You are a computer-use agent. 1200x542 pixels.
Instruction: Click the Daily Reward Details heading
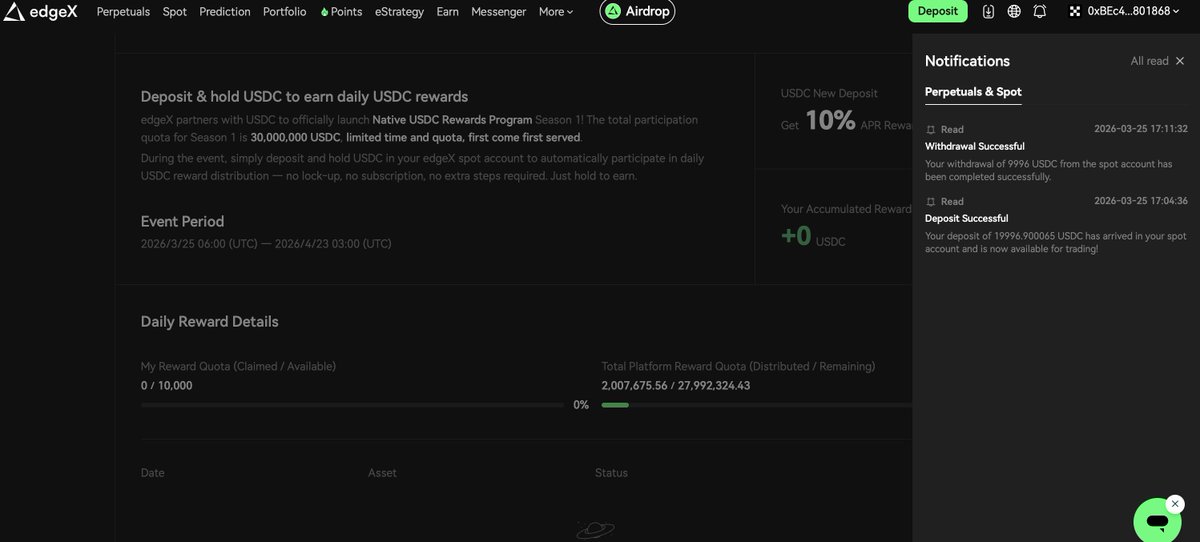click(x=210, y=322)
